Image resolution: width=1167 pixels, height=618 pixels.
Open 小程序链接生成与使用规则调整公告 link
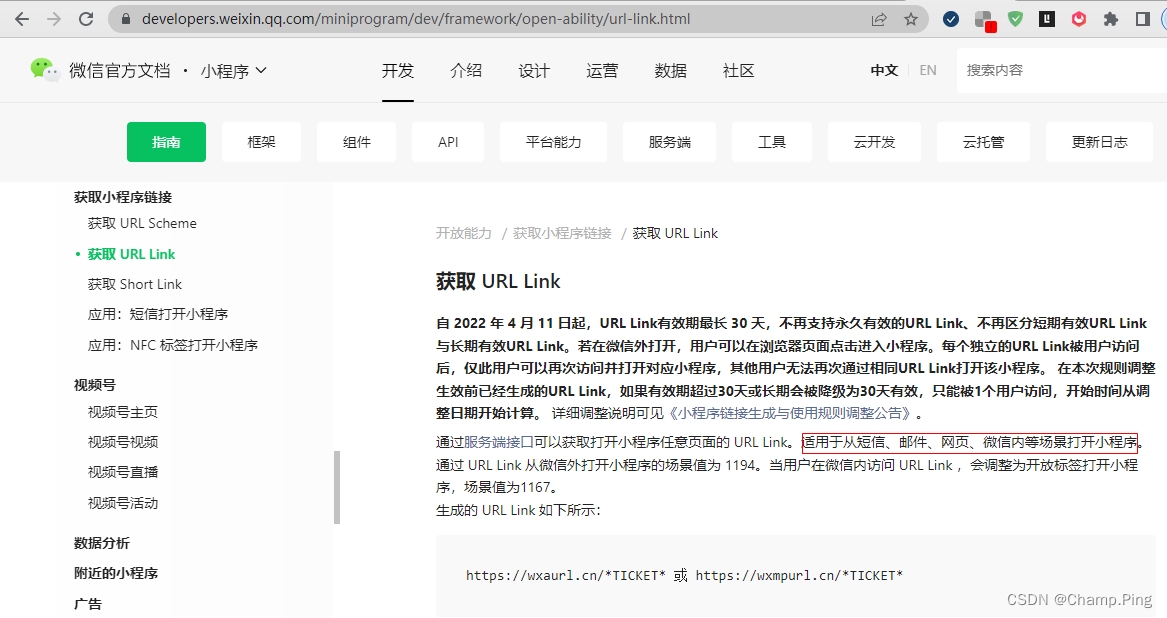[x=790, y=413]
